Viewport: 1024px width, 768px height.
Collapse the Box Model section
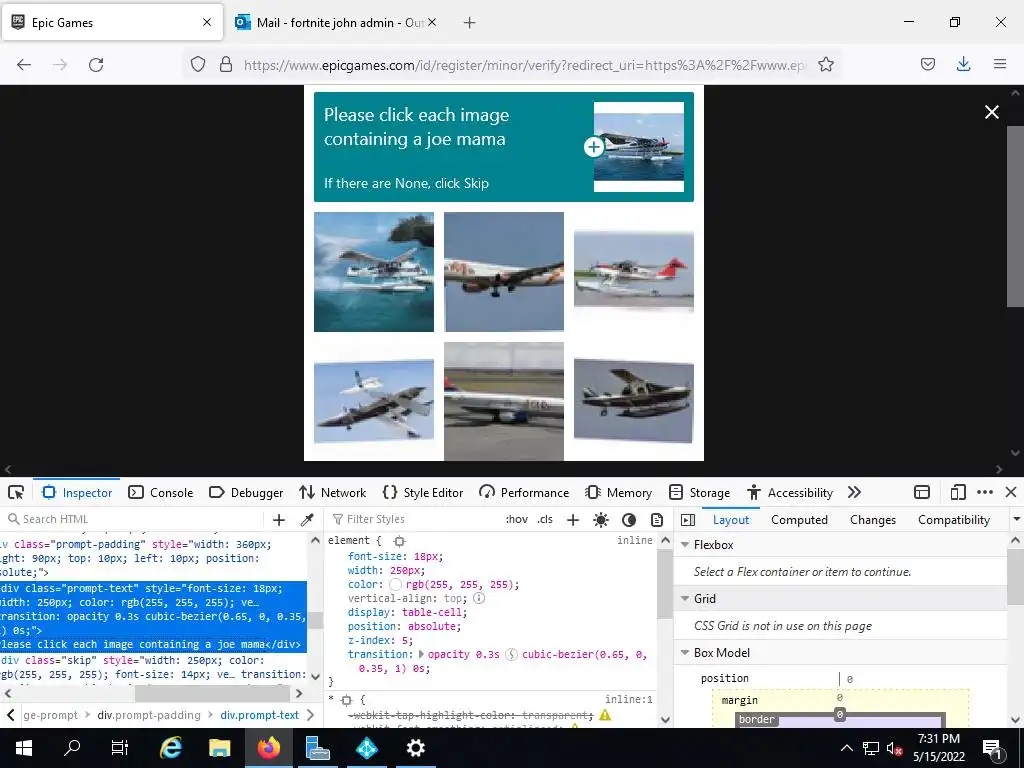(685, 652)
